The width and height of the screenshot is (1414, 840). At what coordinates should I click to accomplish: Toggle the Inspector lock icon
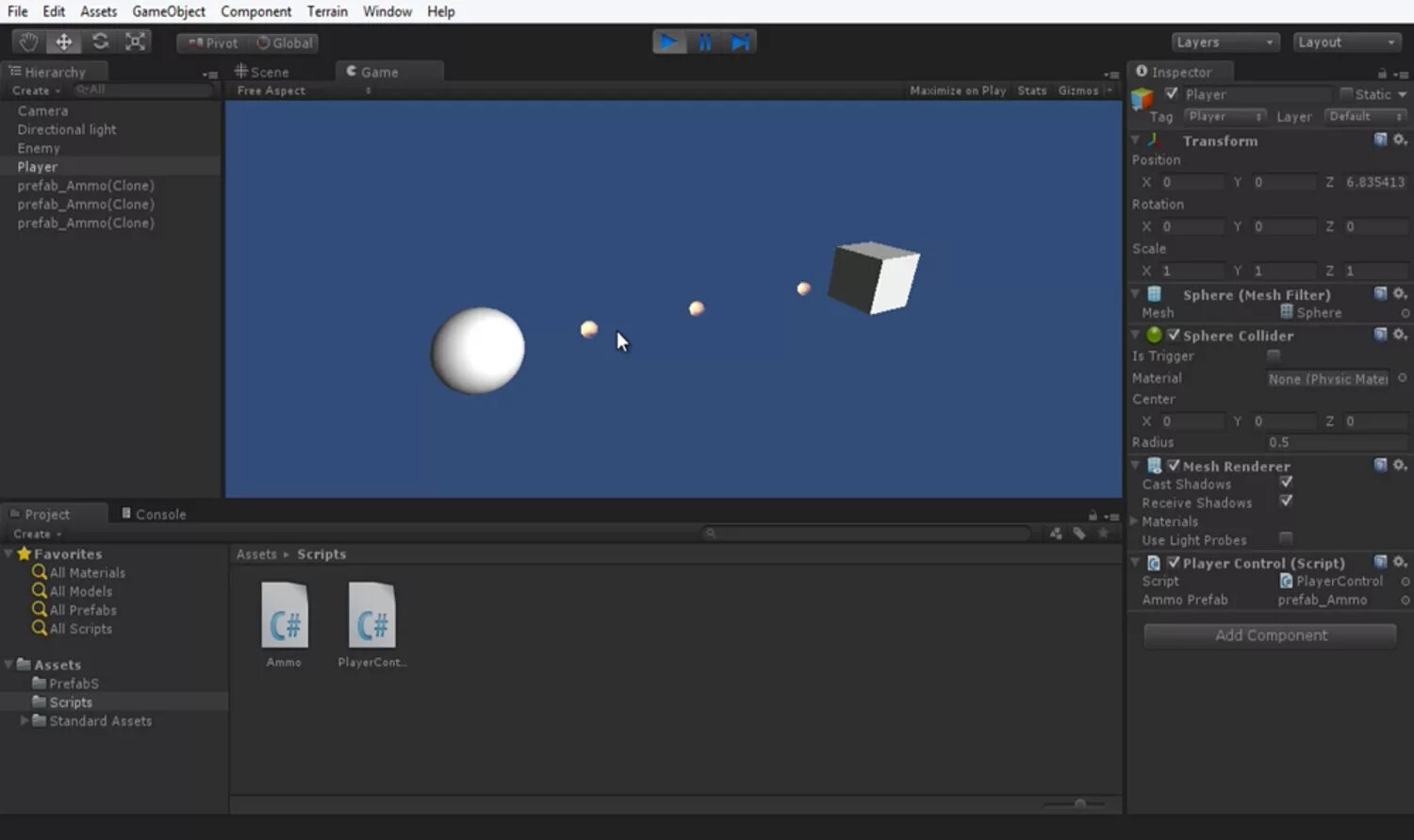click(1382, 73)
